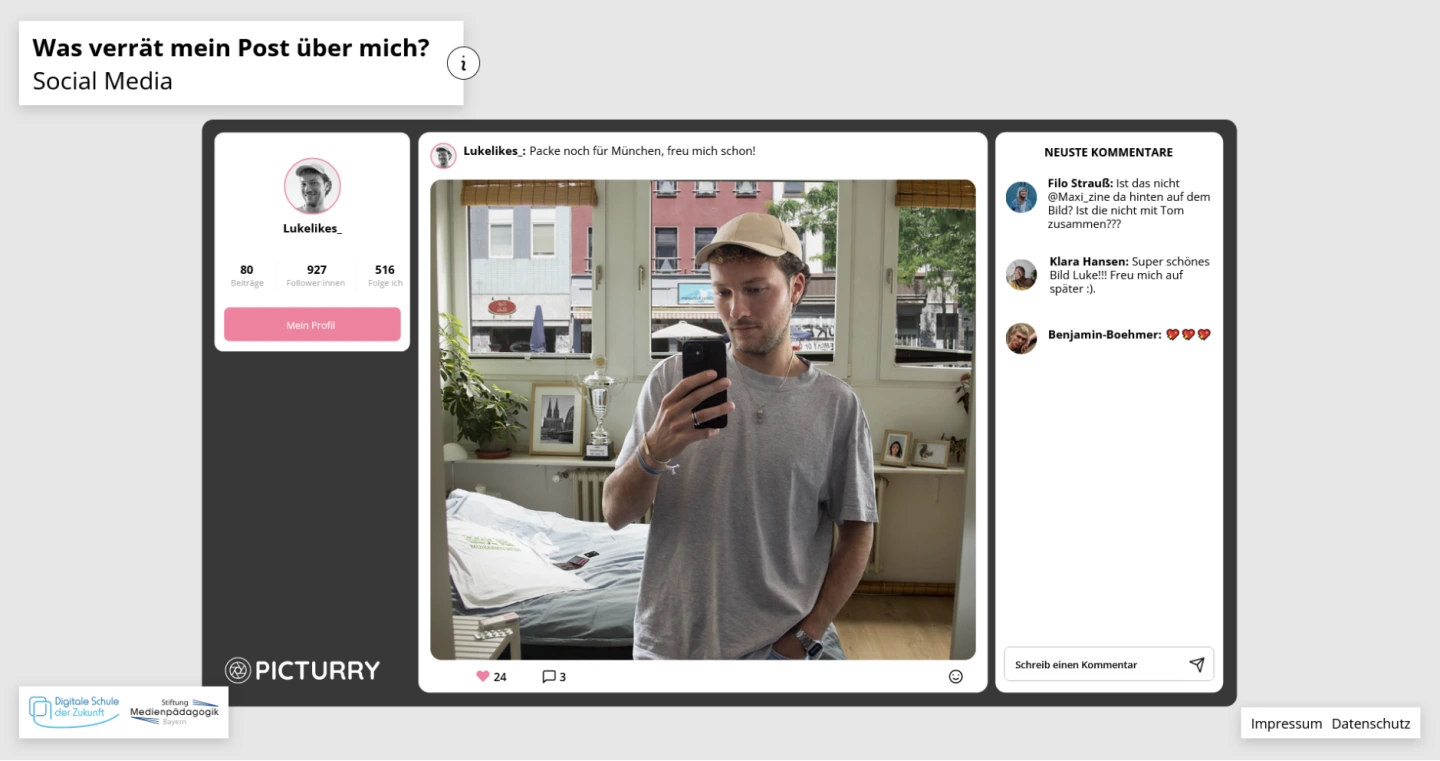Screen dimensions: 1440x761
Task: Send comment with the paper plane icon
Action: [x=1196, y=665]
